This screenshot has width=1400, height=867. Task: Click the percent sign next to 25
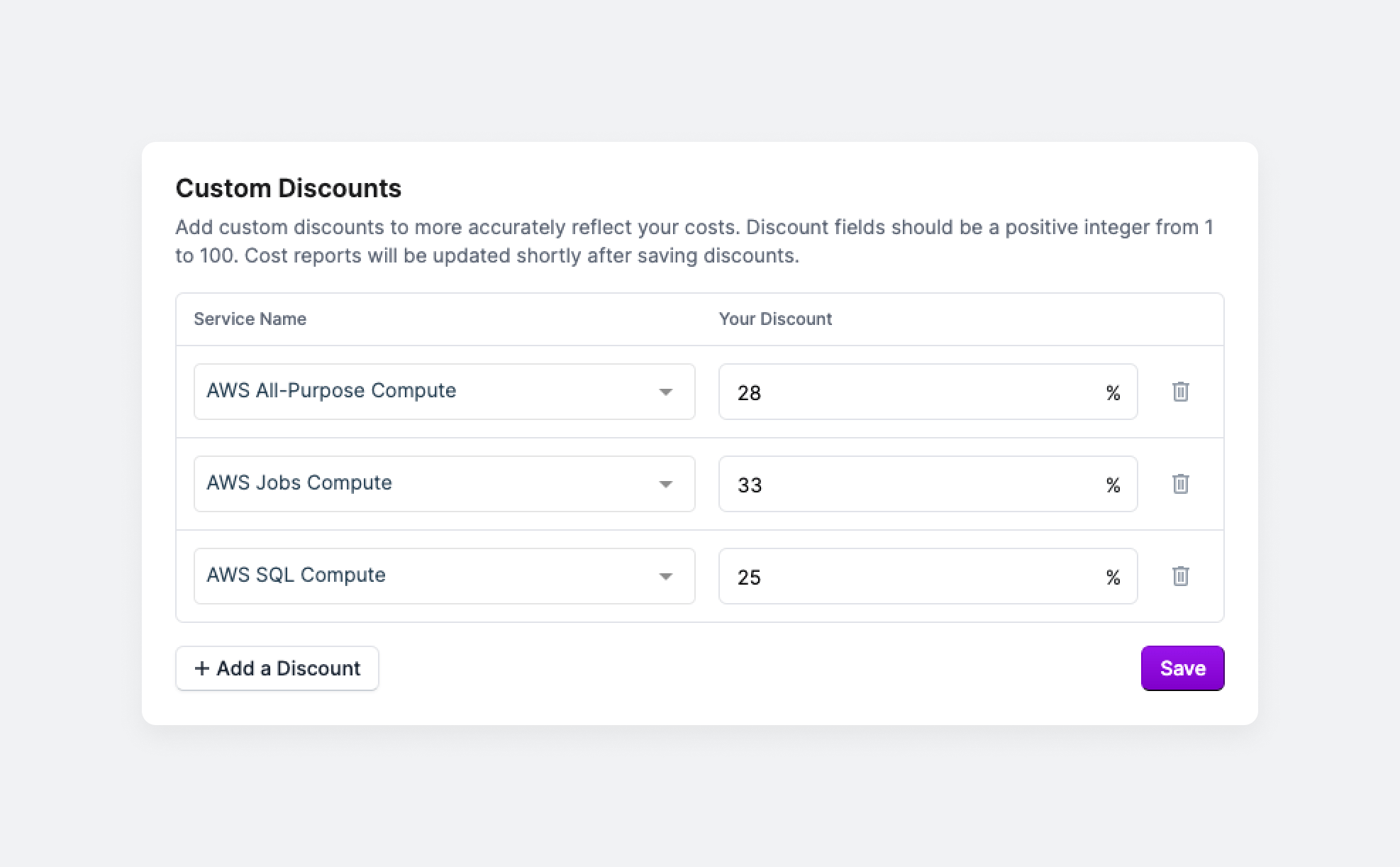coord(1113,577)
